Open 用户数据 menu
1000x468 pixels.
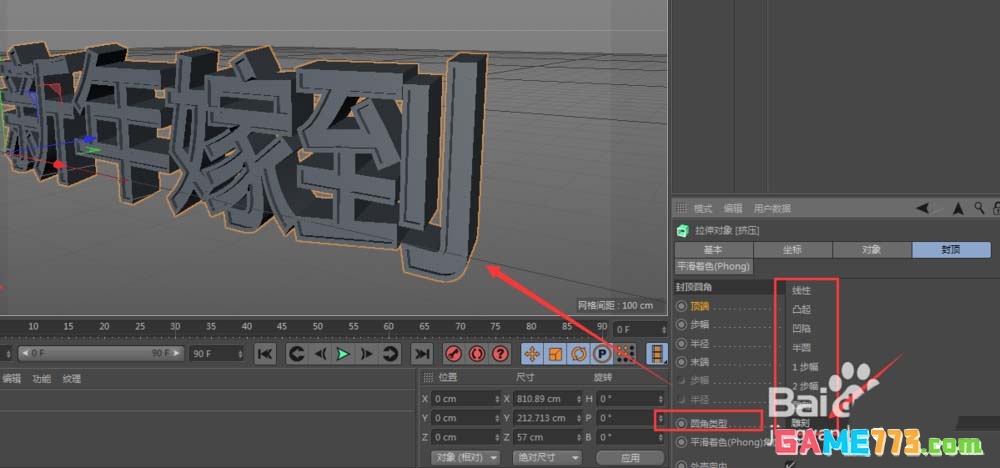click(x=772, y=208)
